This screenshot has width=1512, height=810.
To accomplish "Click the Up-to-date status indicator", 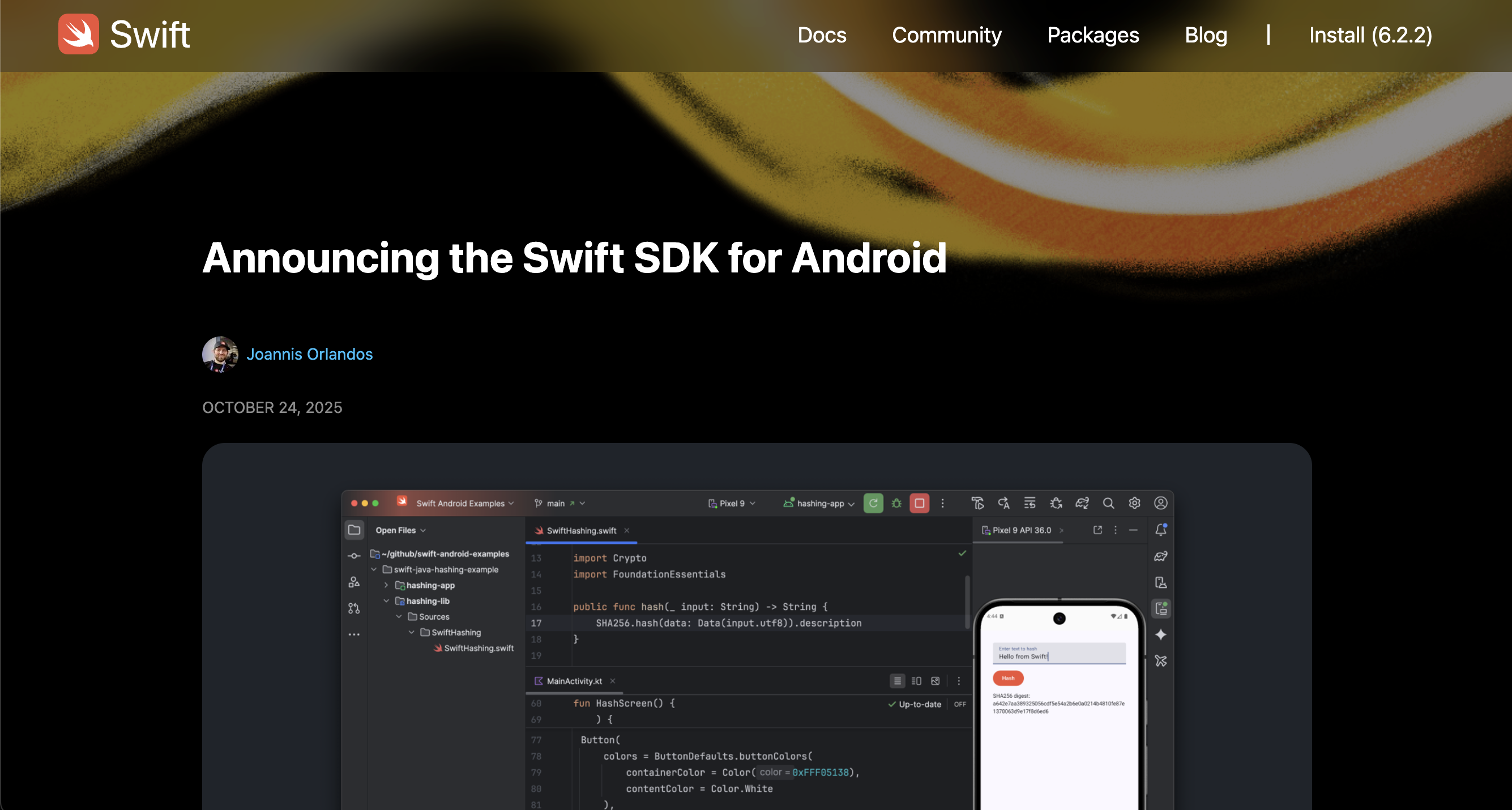I will [x=915, y=704].
